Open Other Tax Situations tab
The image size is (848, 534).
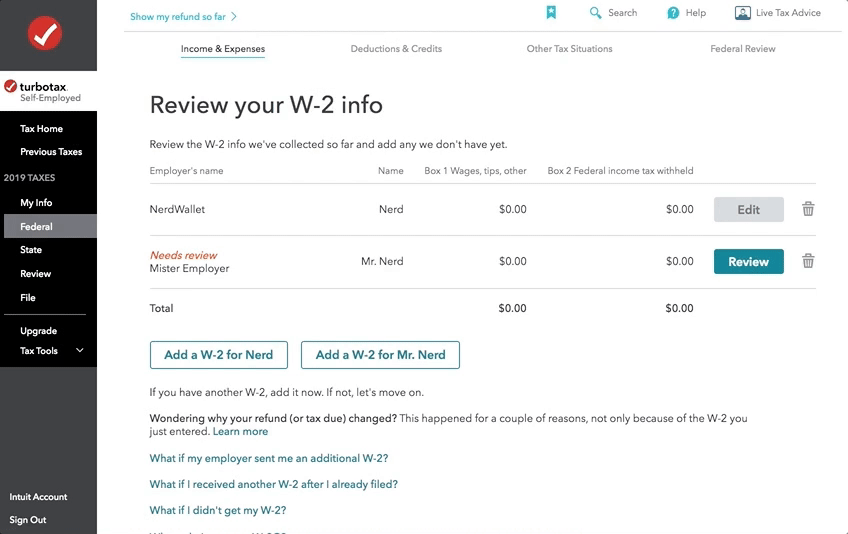coord(569,49)
